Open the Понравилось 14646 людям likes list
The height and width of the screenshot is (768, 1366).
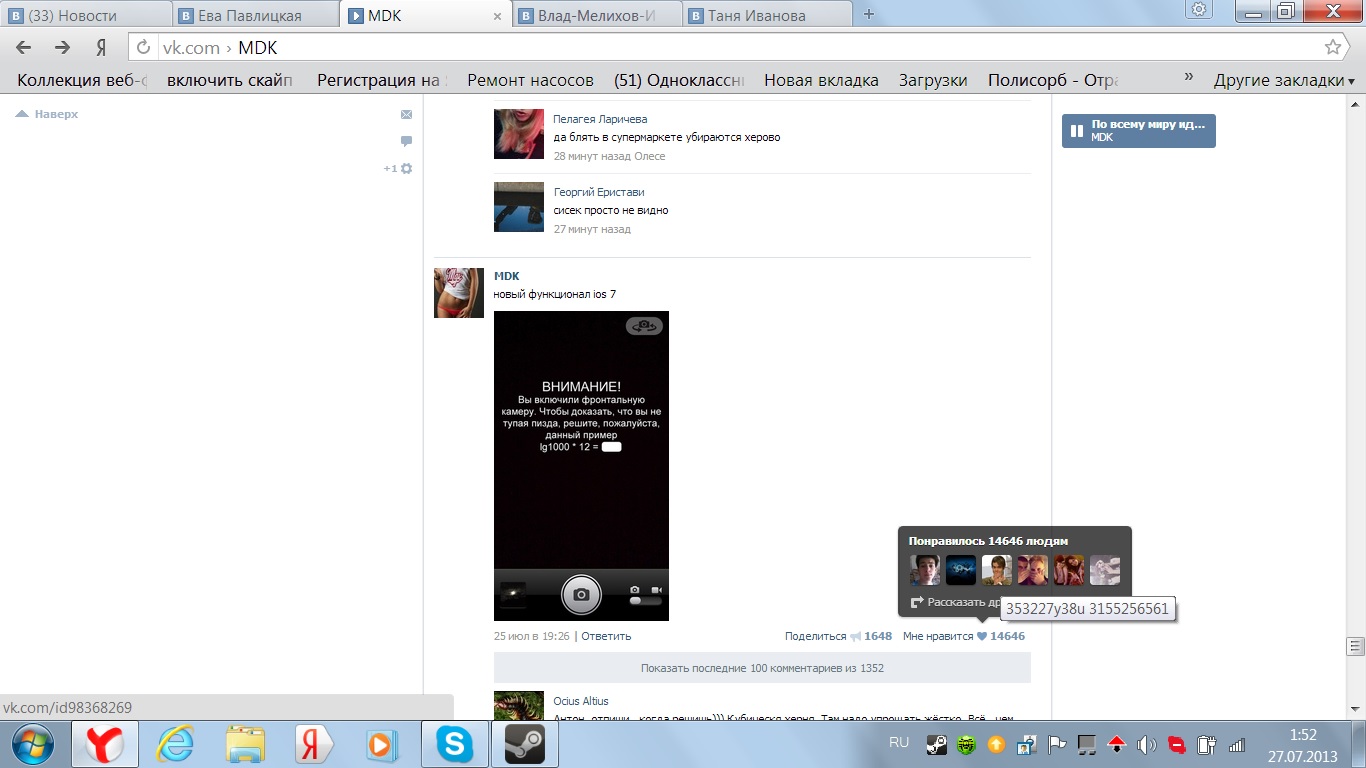click(988, 540)
